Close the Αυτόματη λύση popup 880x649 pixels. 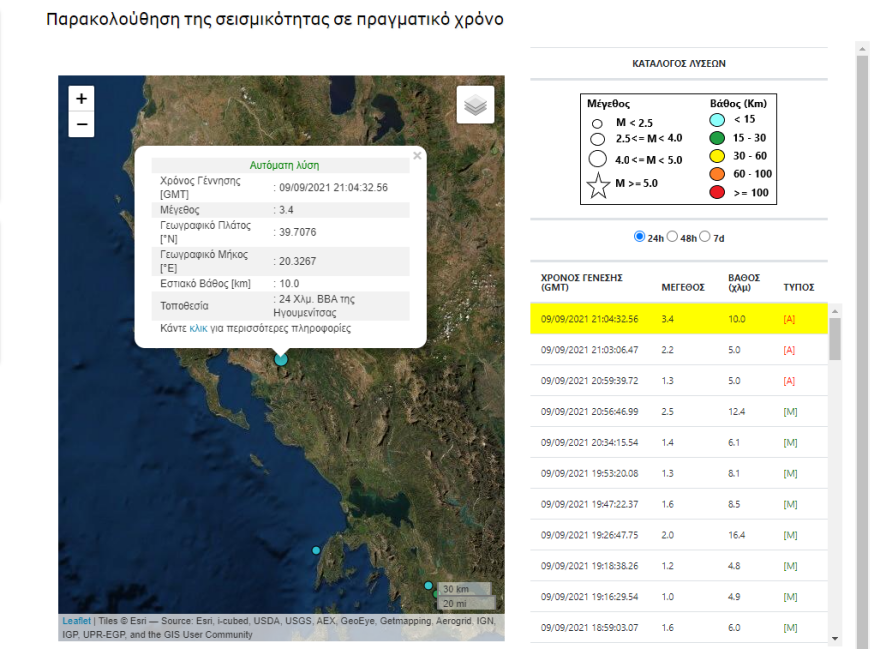[x=417, y=156]
